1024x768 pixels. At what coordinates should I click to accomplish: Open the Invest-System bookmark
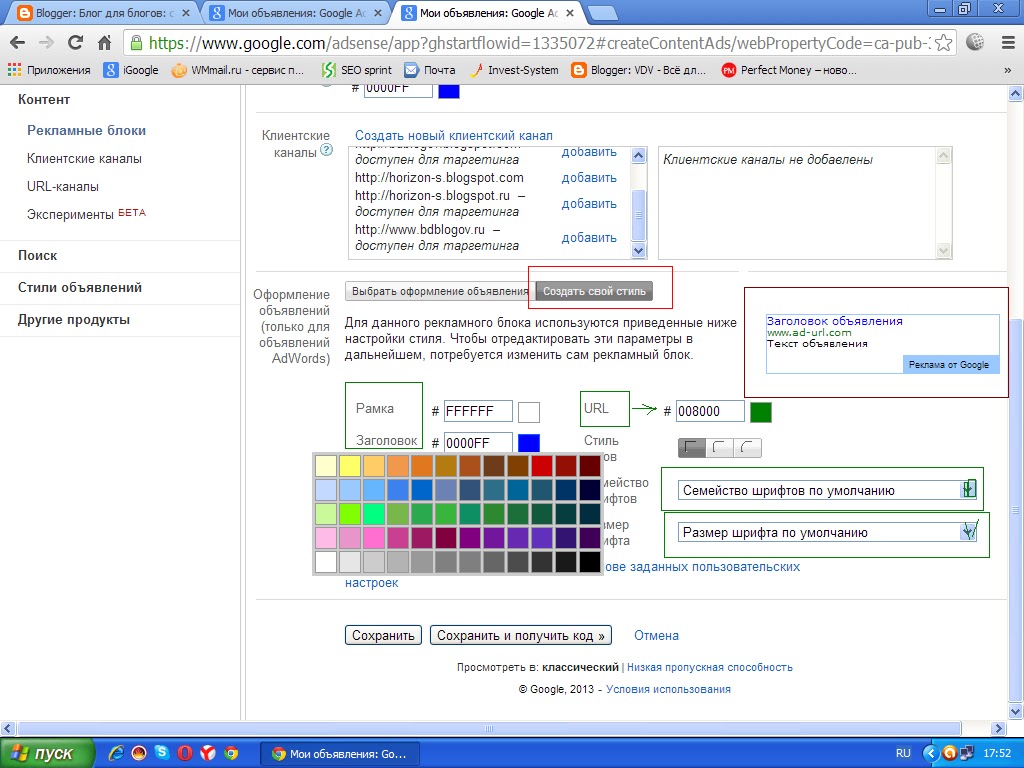pyautogui.click(x=515, y=70)
